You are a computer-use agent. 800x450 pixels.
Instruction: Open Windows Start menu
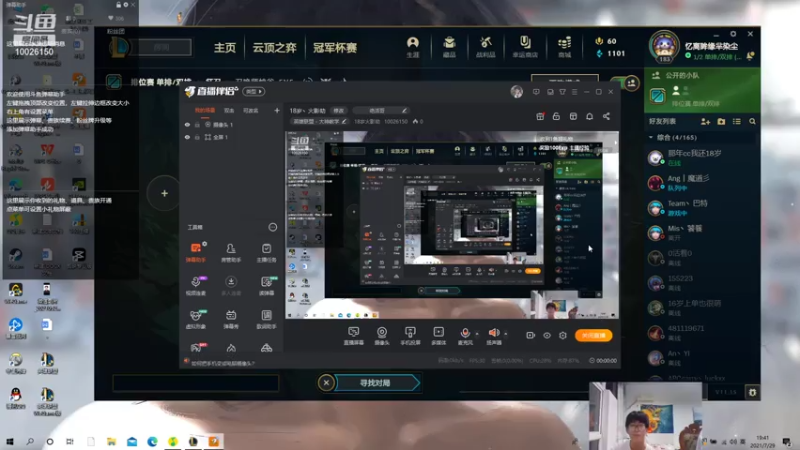(9, 441)
